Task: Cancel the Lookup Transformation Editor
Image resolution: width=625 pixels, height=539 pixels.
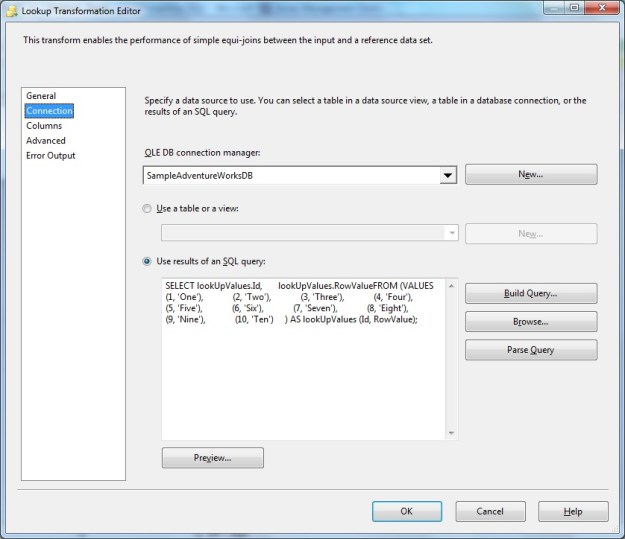Action: (489, 511)
